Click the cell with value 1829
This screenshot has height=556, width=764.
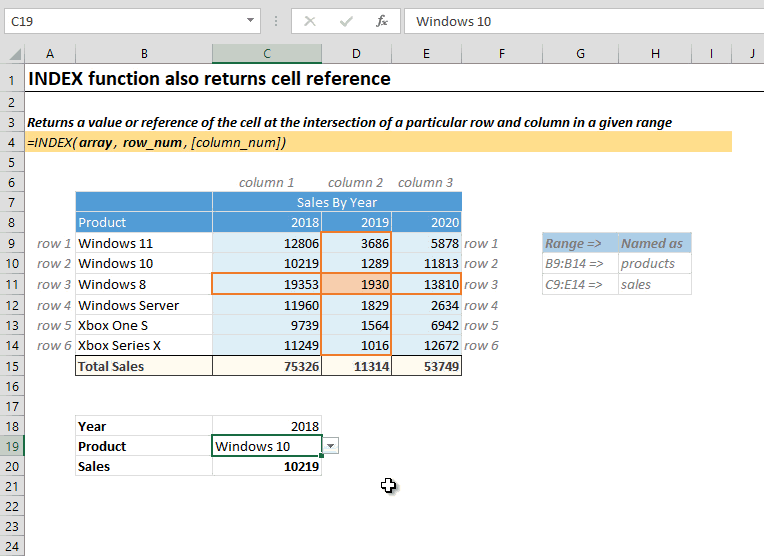click(x=356, y=305)
